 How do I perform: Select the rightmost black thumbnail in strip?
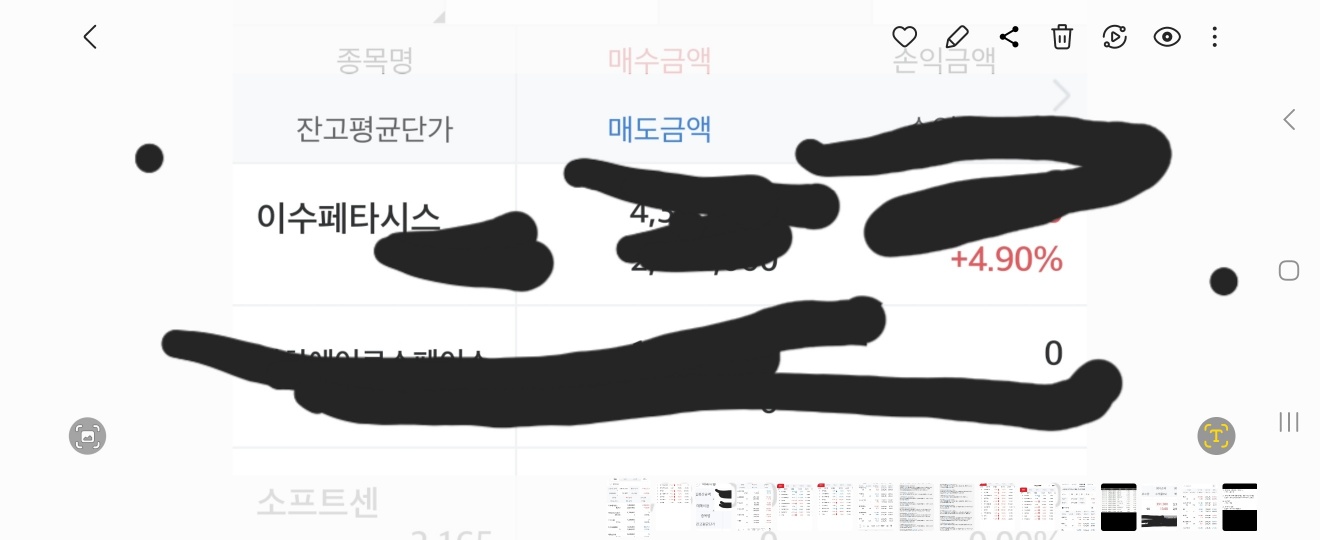(1240, 507)
